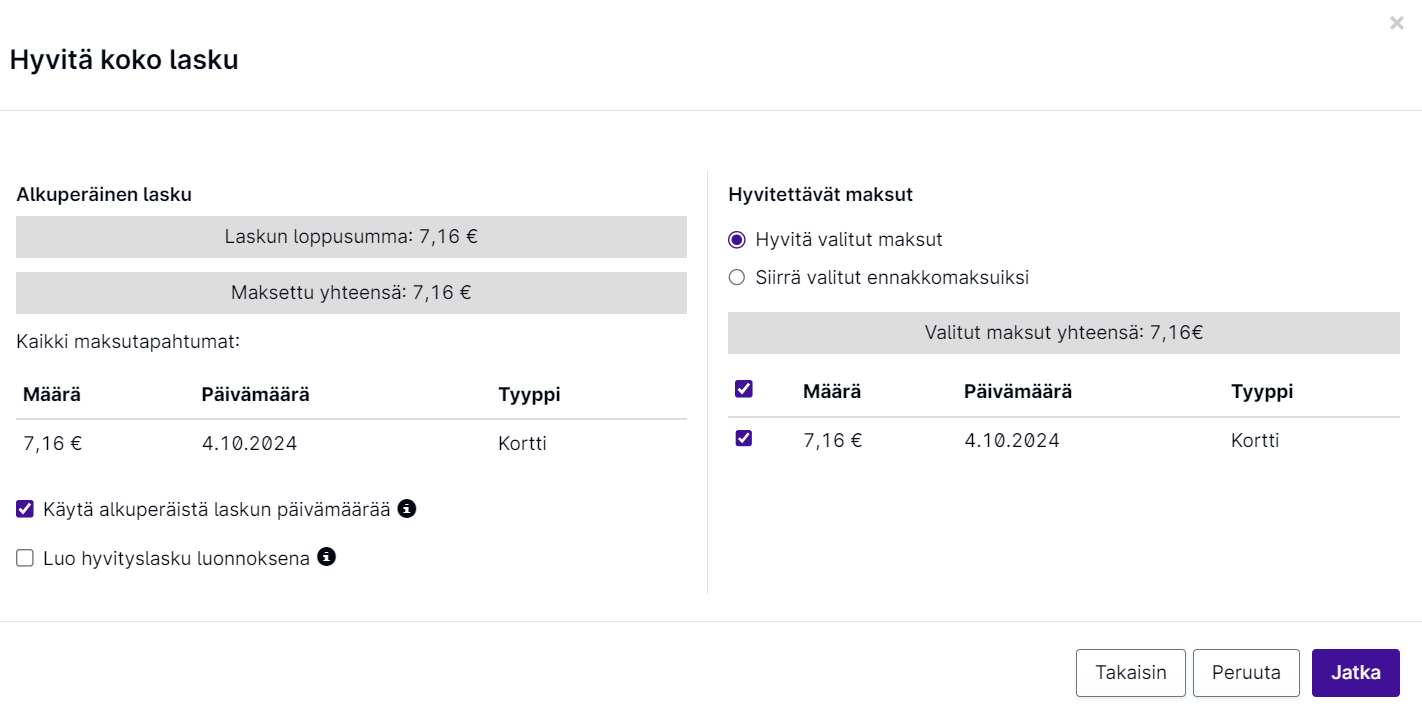
Task: Click the Alkuperäinen lasku heading
Action: click(104, 195)
